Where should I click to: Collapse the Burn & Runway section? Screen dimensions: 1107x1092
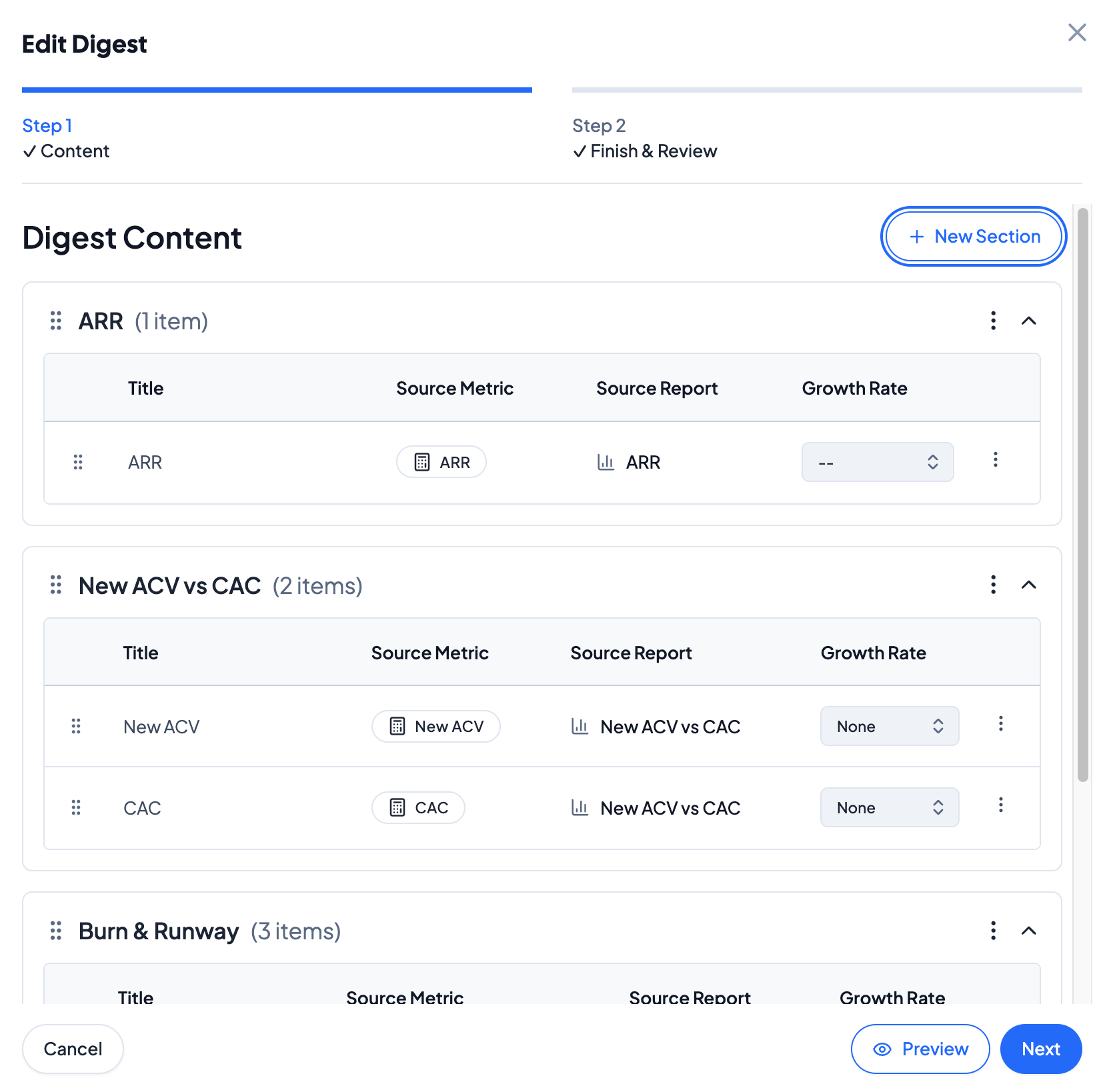(x=1028, y=931)
